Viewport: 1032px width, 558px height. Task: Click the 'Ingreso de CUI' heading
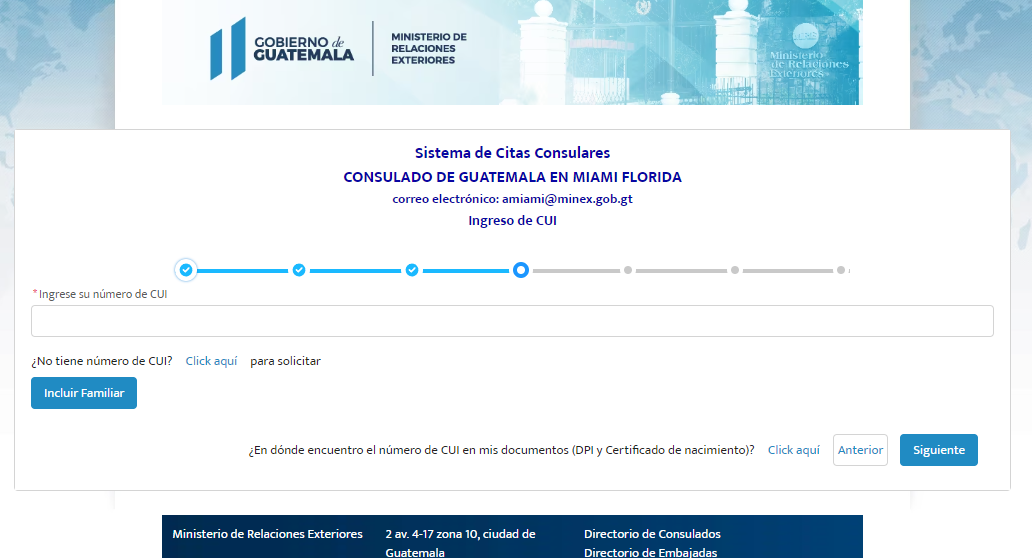tap(512, 220)
